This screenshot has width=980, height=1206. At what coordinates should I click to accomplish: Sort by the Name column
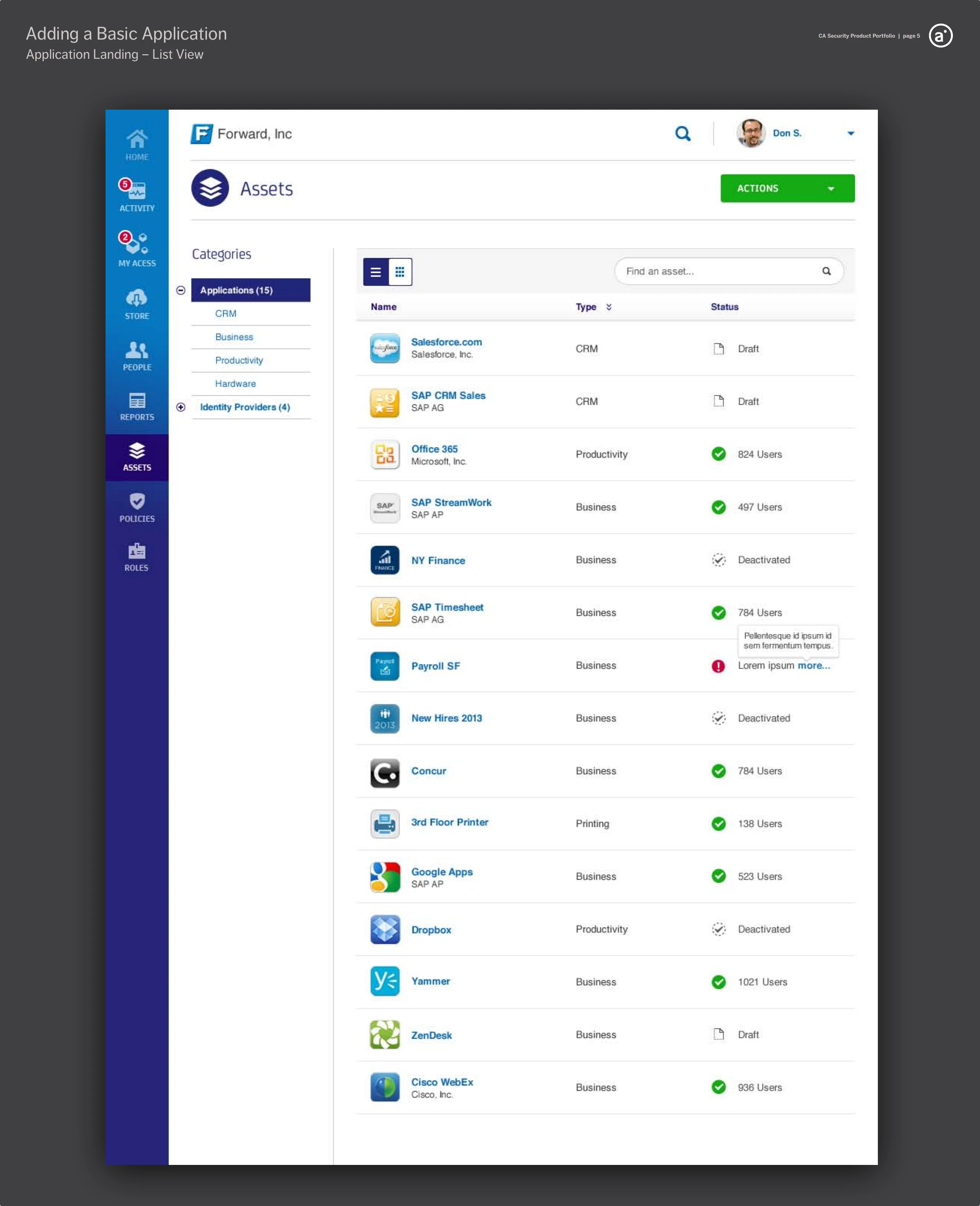coord(383,307)
